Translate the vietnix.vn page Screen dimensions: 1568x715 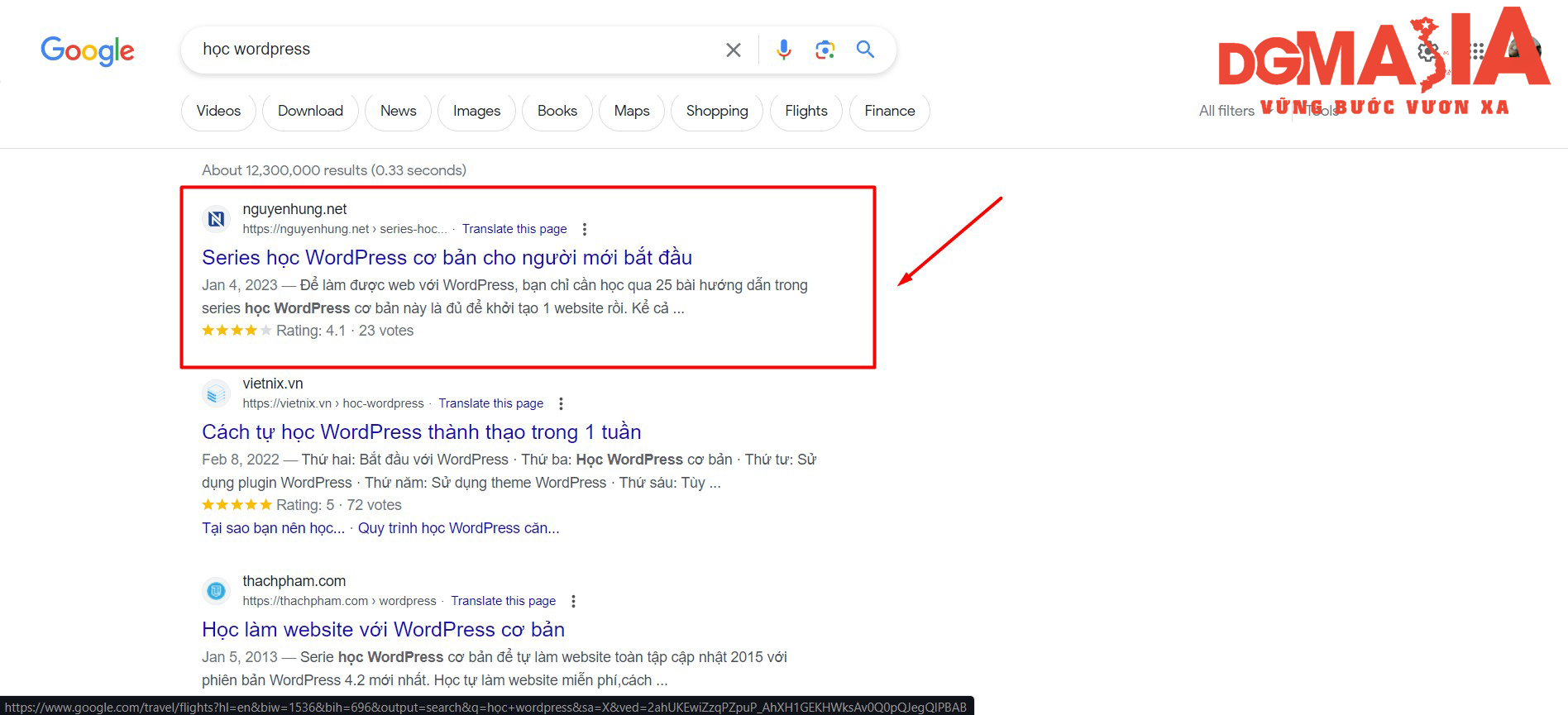coord(491,403)
